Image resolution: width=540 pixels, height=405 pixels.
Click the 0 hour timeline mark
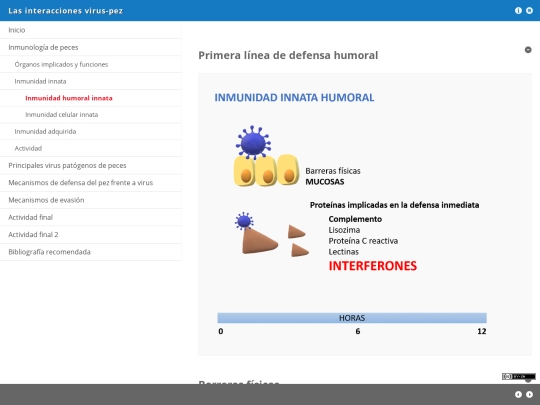coord(221,331)
